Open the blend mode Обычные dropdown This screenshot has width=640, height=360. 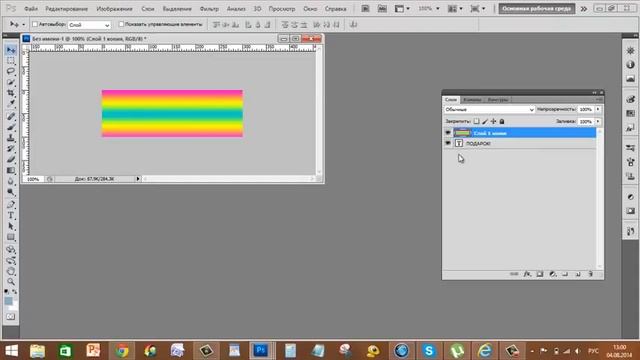click(489, 109)
